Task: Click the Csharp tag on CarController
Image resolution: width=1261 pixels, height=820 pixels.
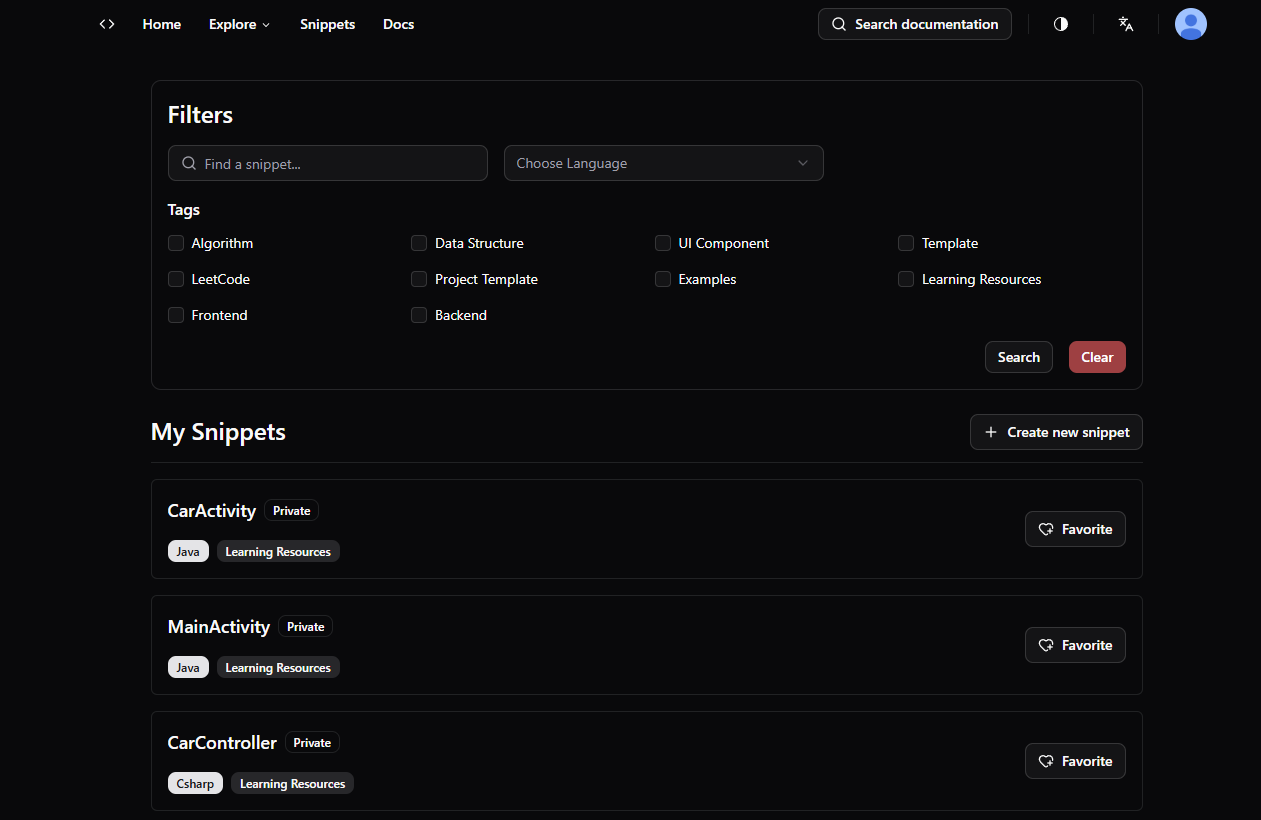Action: pyautogui.click(x=195, y=783)
